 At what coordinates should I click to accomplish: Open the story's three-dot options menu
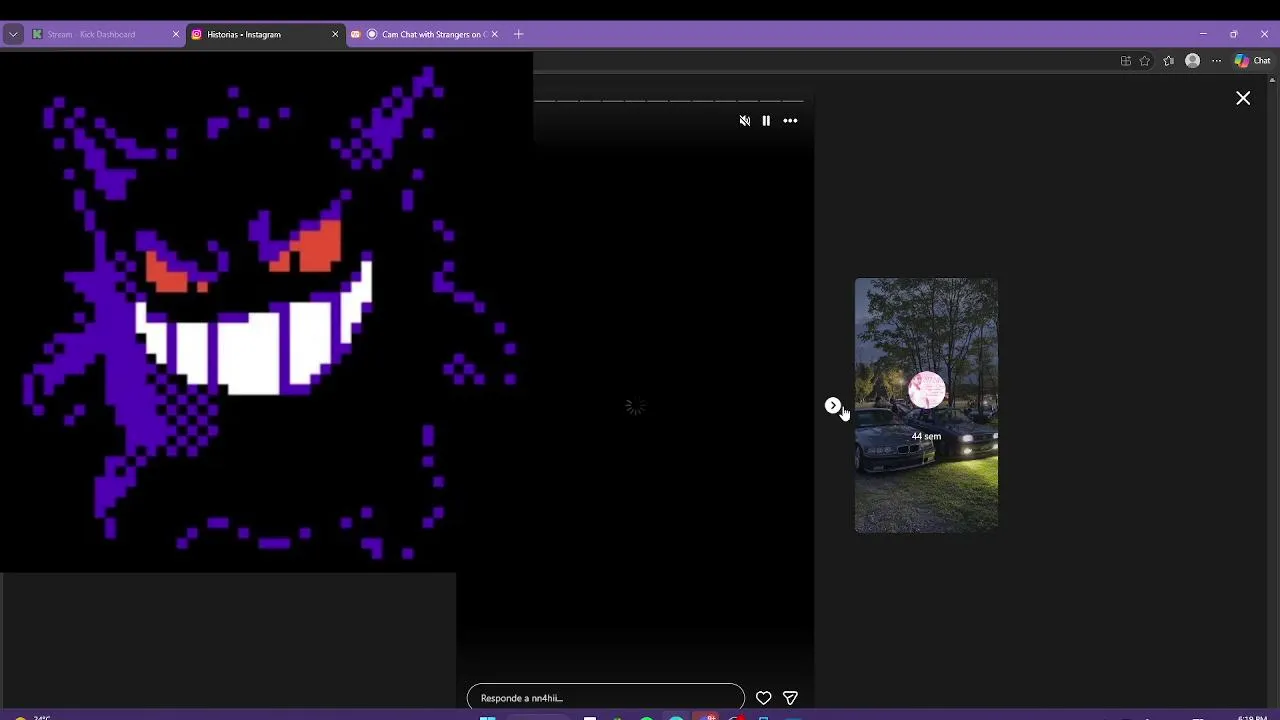(x=790, y=121)
